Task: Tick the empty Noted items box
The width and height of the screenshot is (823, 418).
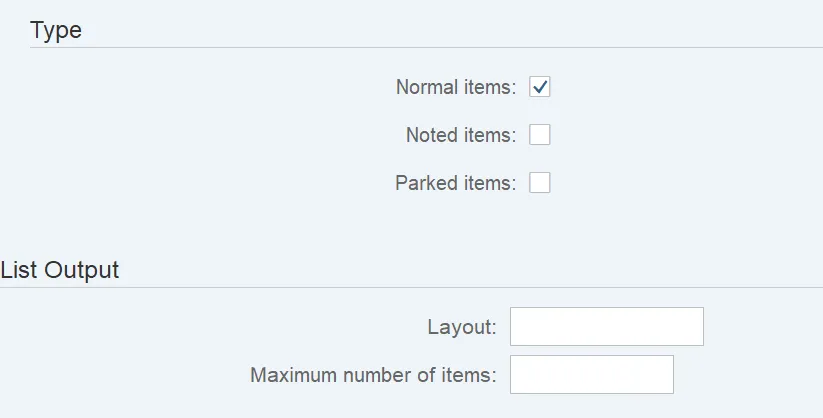Action: (x=540, y=135)
